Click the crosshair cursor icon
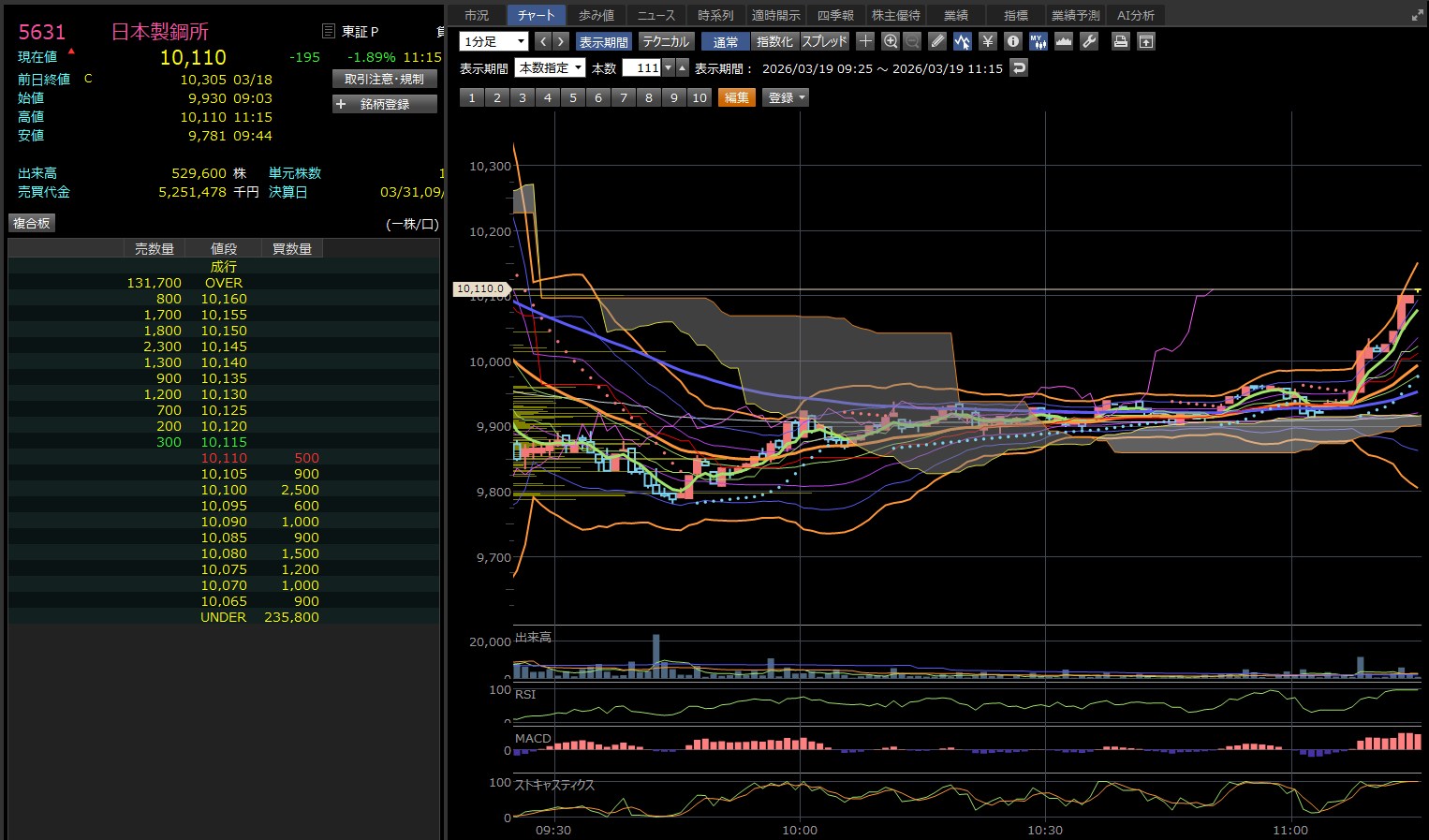This screenshot has height=840, width=1429. coord(865,41)
